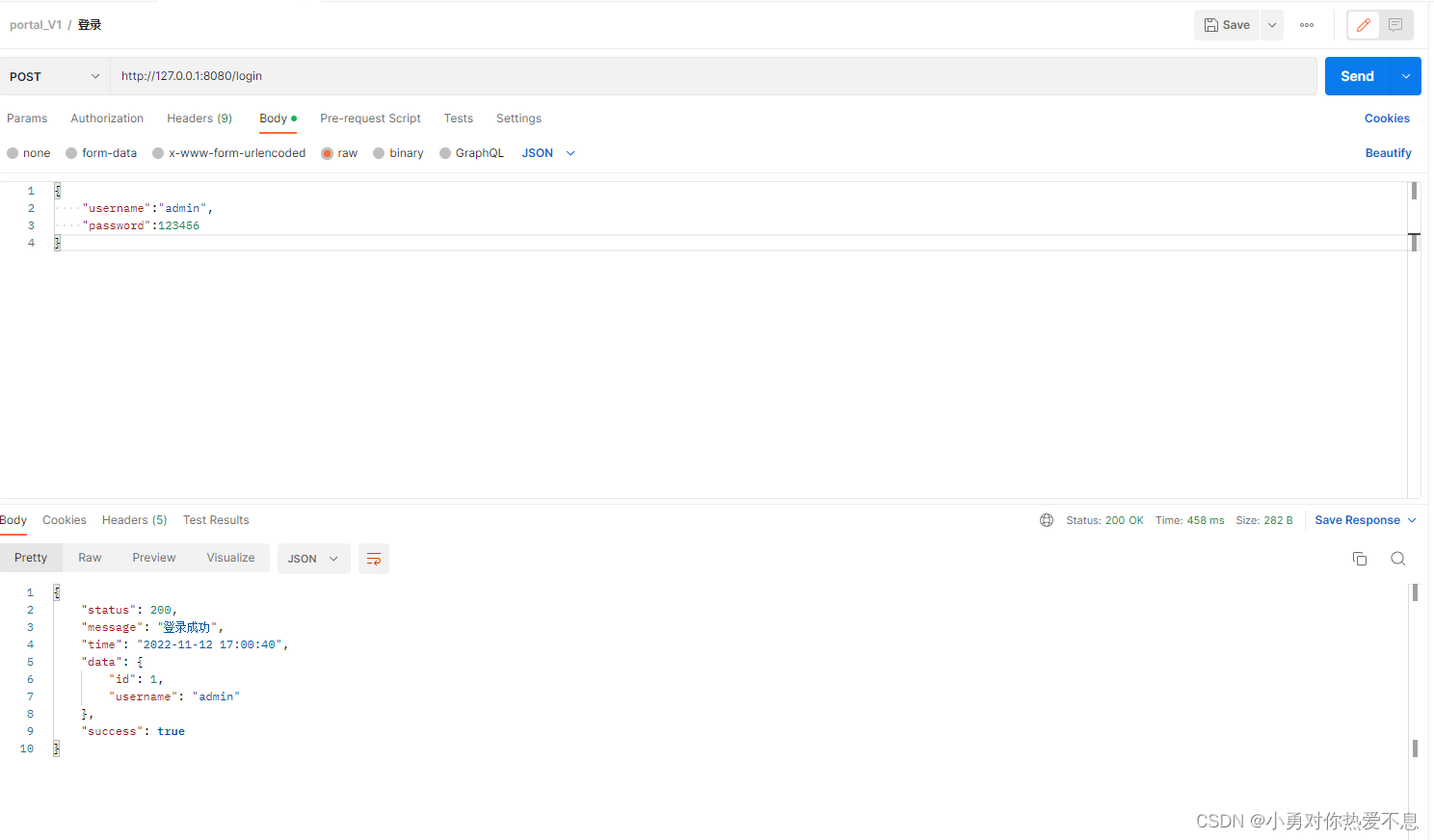The height and width of the screenshot is (840, 1434).
Task: Select the binary body type
Action: pyautogui.click(x=406, y=152)
